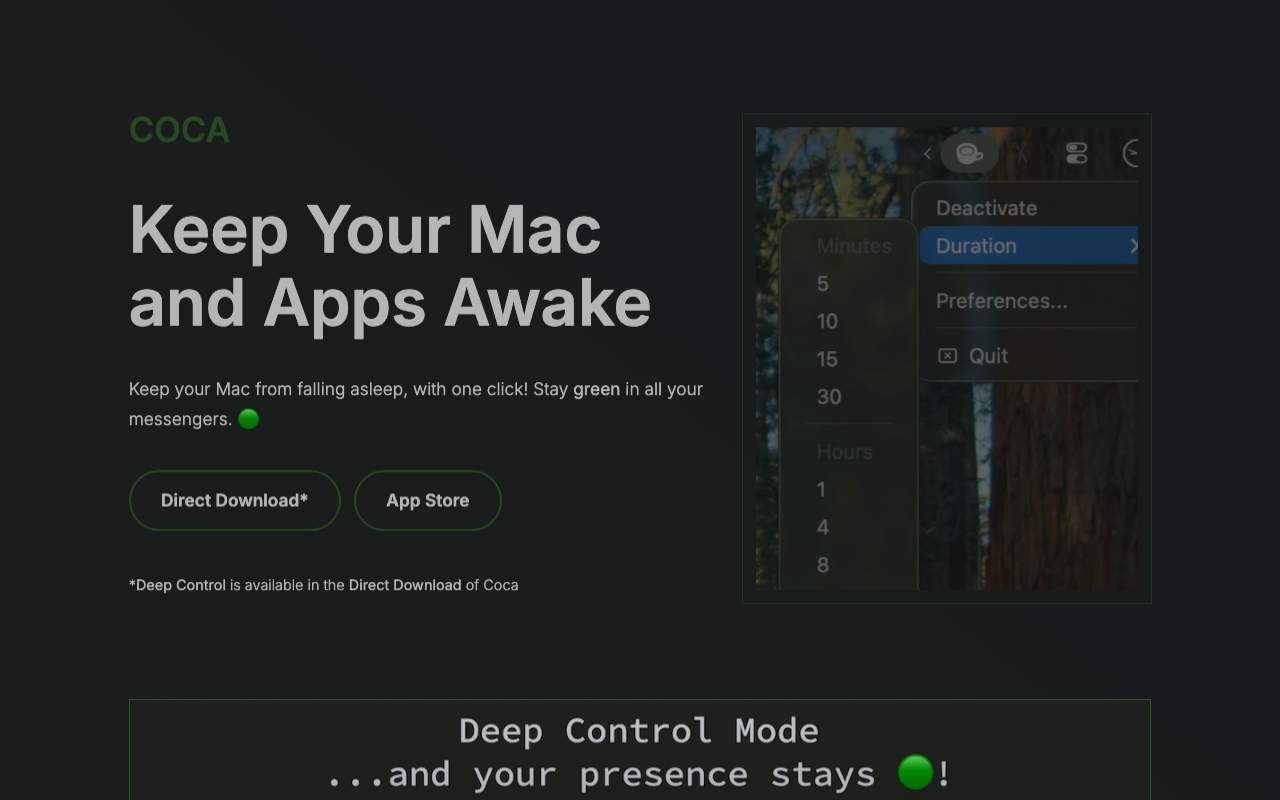Click the "Hours" submenu header
Image resolution: width=1280 pixels, height=800 pixels.
coord(845,452)
